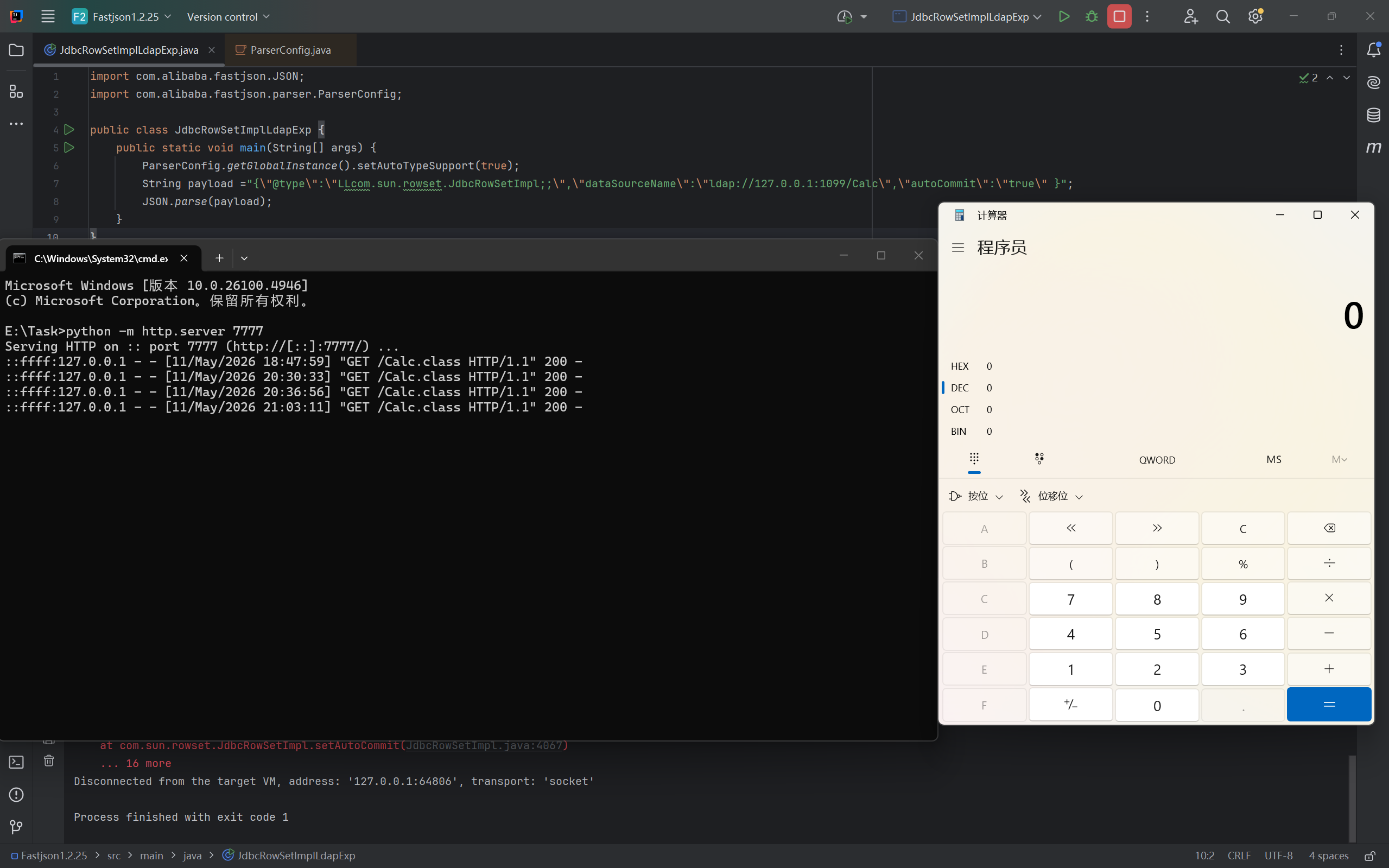Open the Fastjson1.2.25 project dropdown
The width and height of the screenshot is (1389, 868).
(122, 17)
